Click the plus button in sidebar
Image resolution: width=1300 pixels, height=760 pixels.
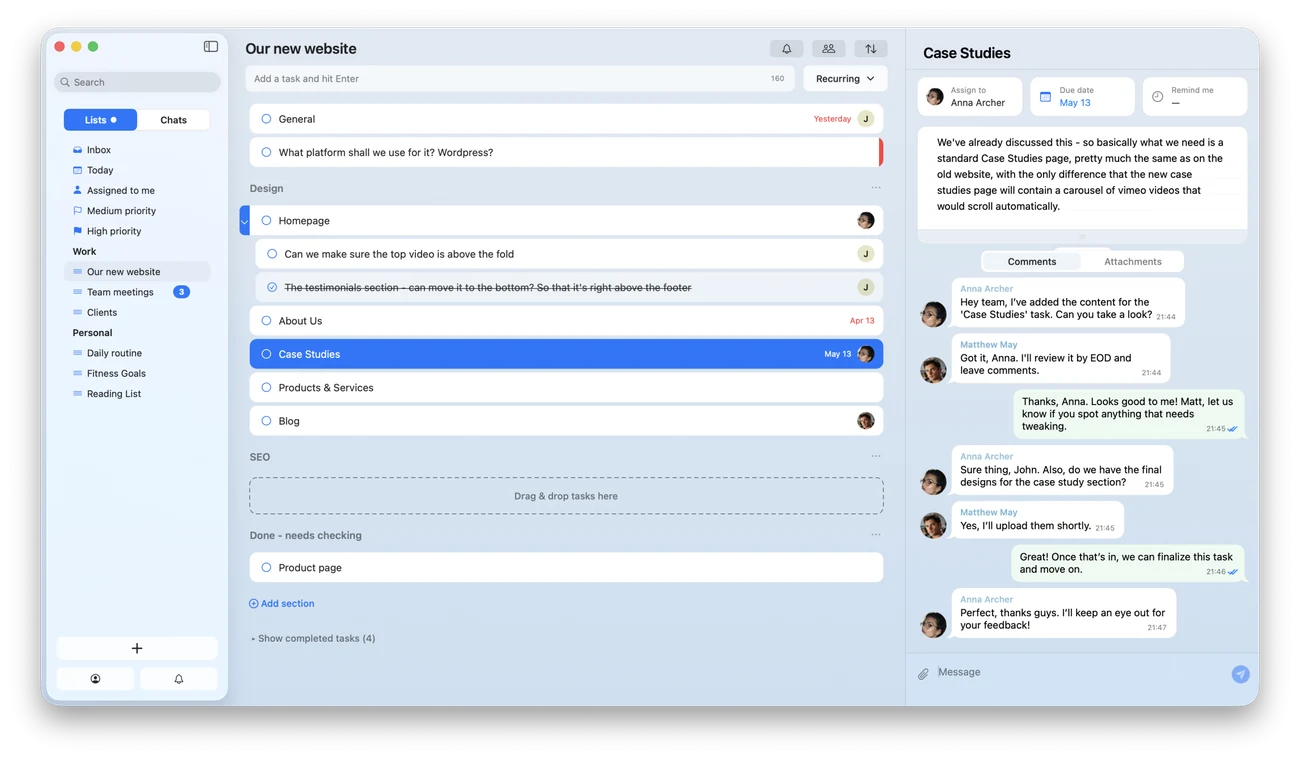point(137,648)
